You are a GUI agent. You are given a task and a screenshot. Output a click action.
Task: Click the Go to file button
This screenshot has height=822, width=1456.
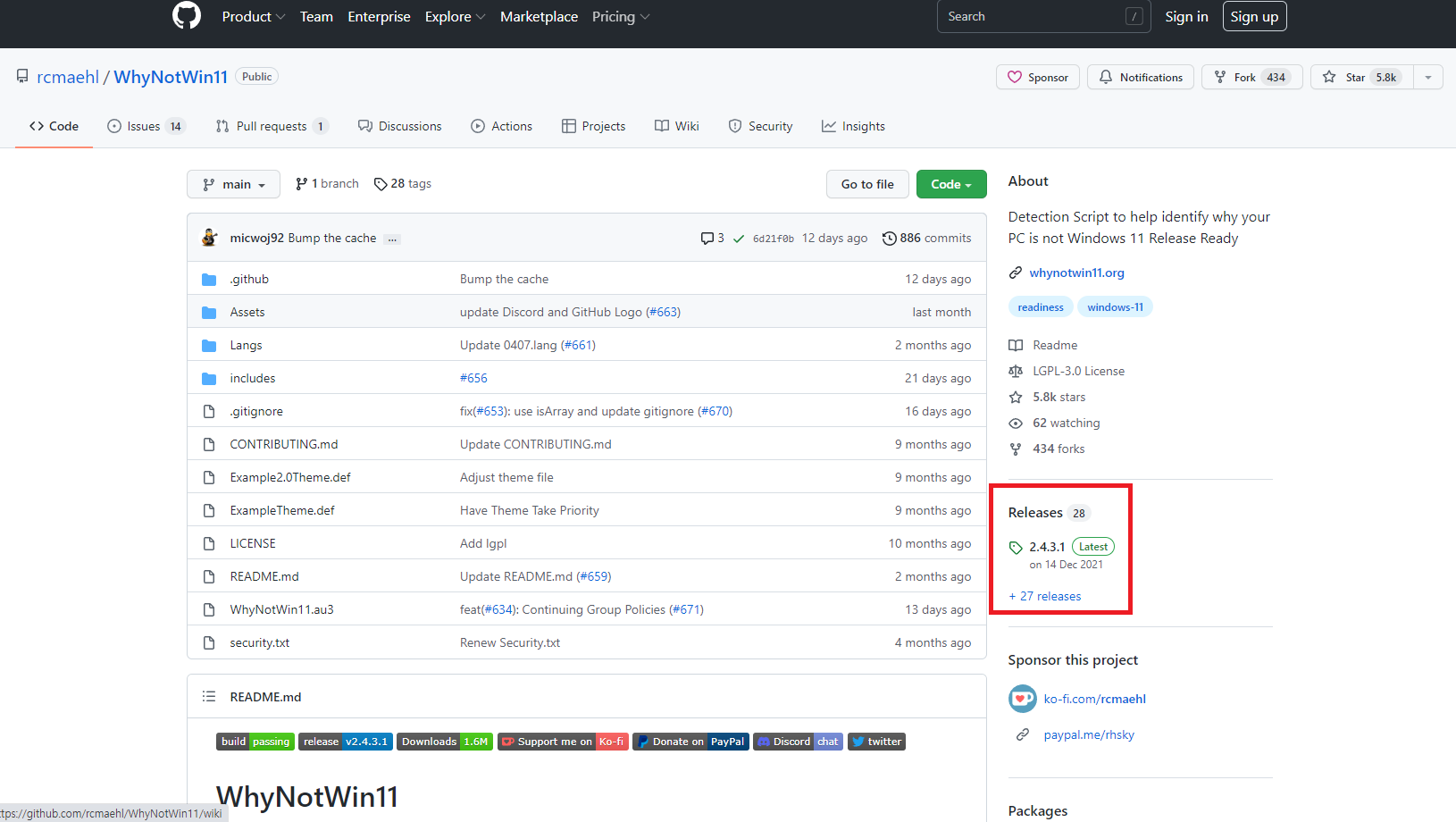pyautogui.click(x=867, y=184)
